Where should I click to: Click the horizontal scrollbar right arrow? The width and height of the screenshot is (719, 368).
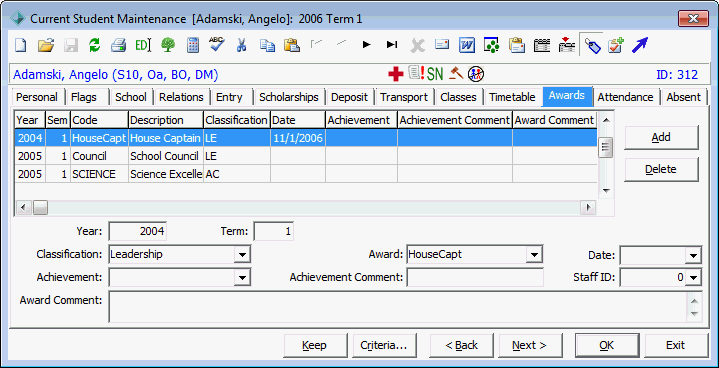click(x=588, y=208)
